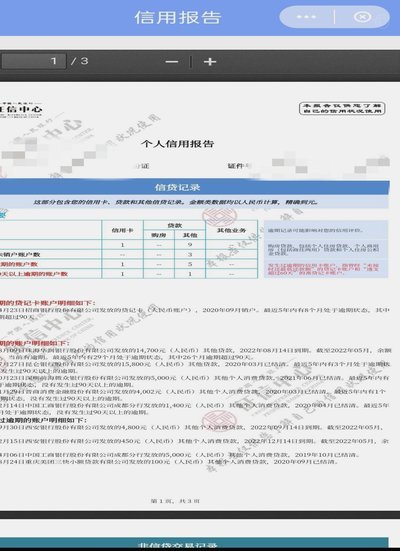The height and width of the screenshot is (551, 400).
Task: Click the total page count / 3
Action: [79, 61]
